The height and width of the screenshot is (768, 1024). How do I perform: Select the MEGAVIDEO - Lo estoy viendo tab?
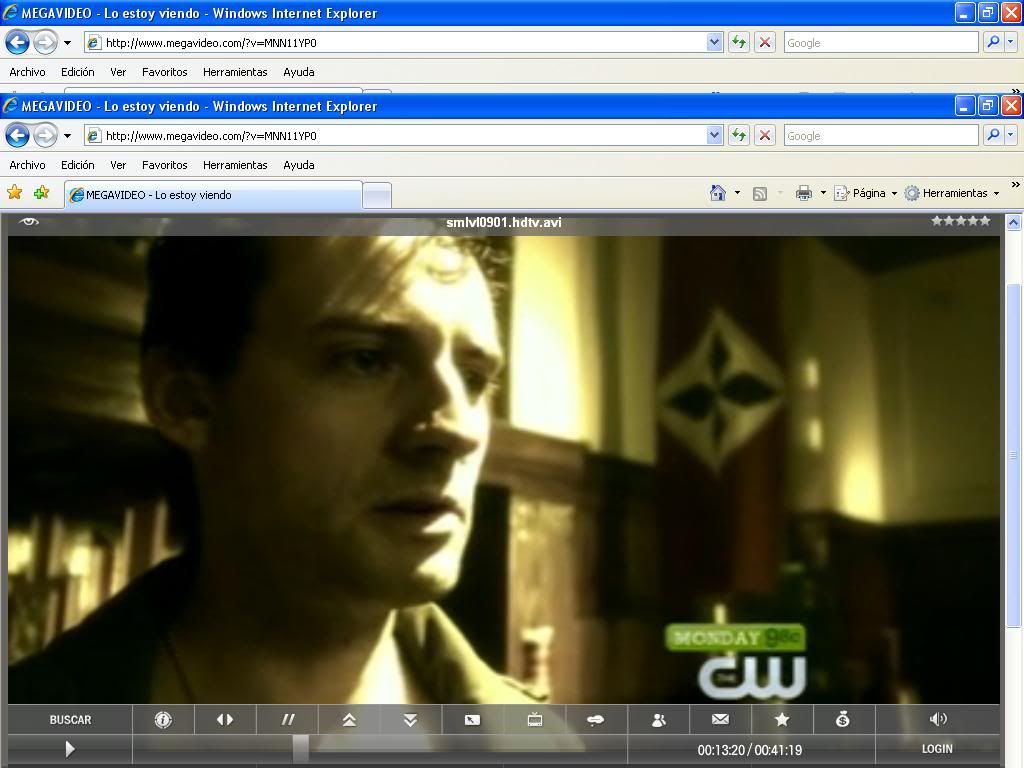point(212,195)
